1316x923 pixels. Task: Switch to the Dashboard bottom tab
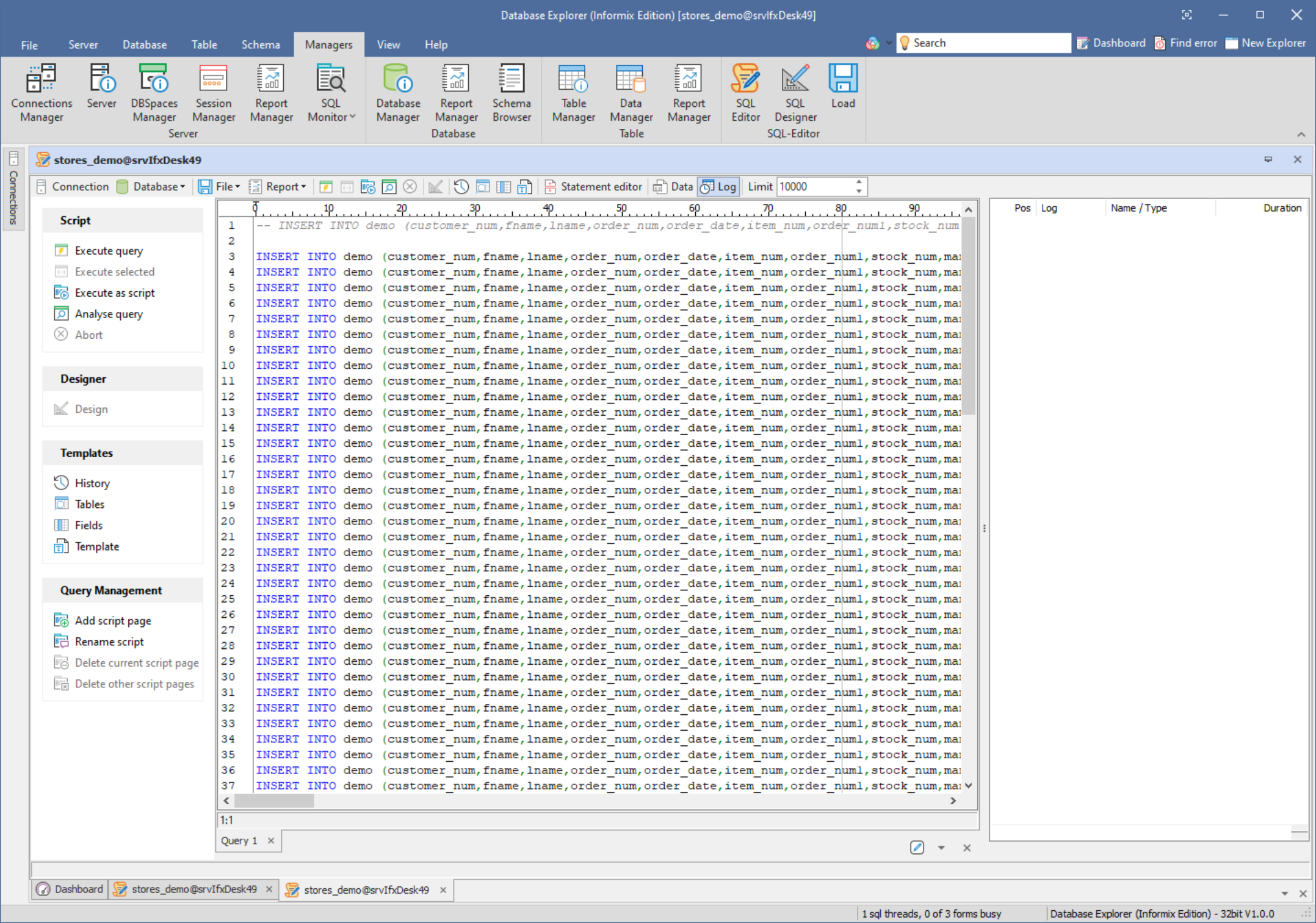click(x=70, y=889)
